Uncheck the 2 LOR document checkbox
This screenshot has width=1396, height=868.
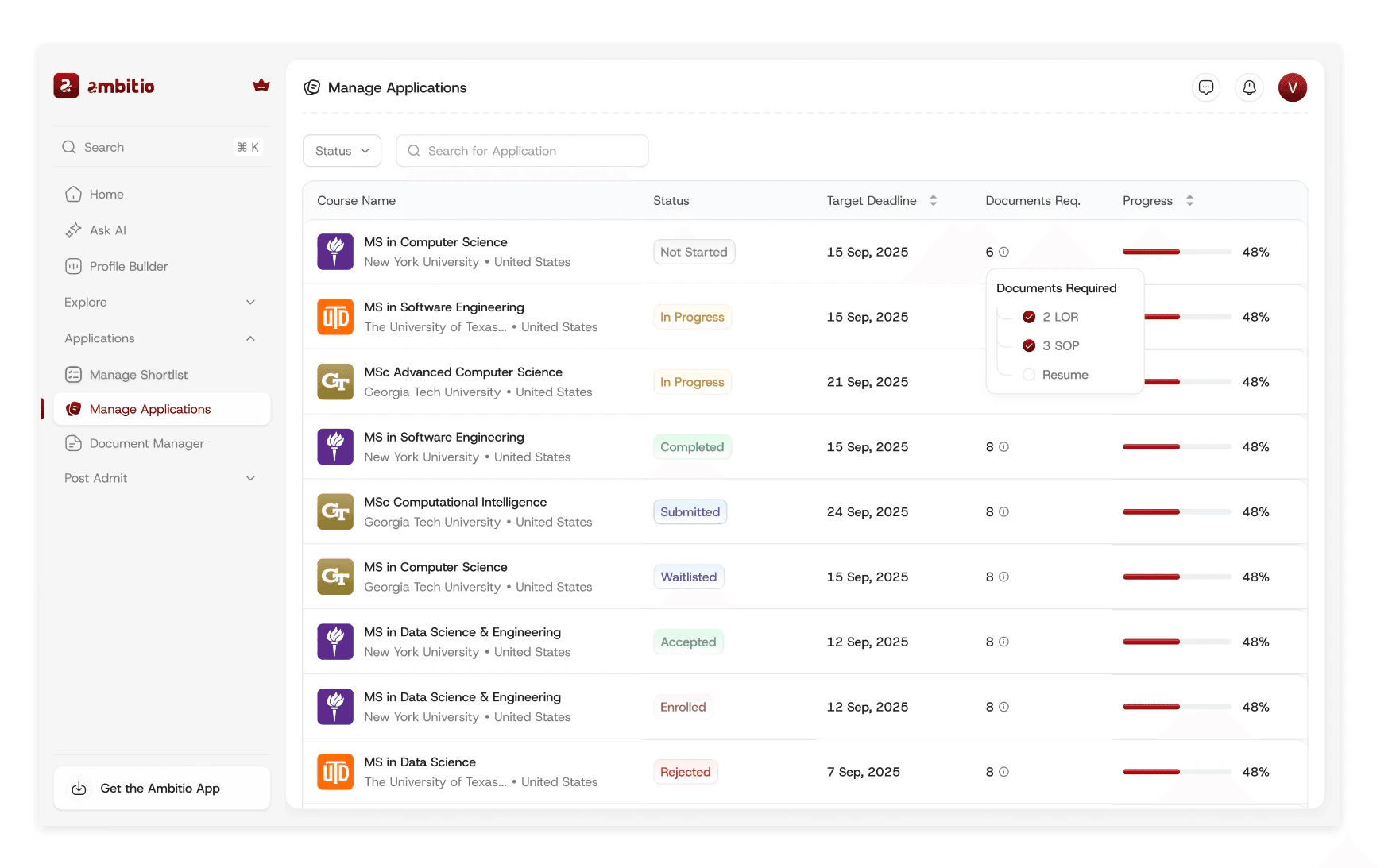tap(1029, 317)
